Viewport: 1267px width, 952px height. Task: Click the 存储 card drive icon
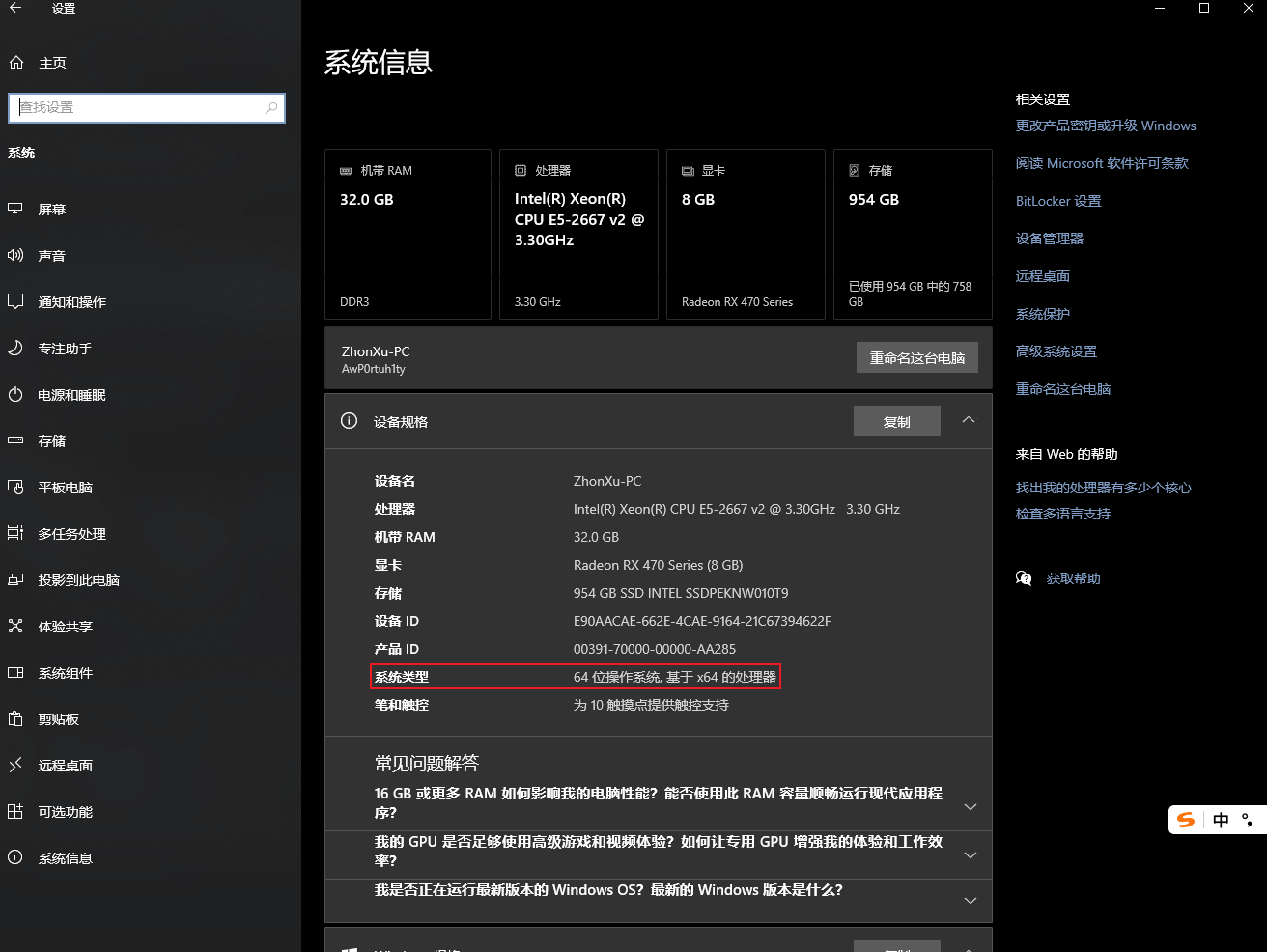855,171
